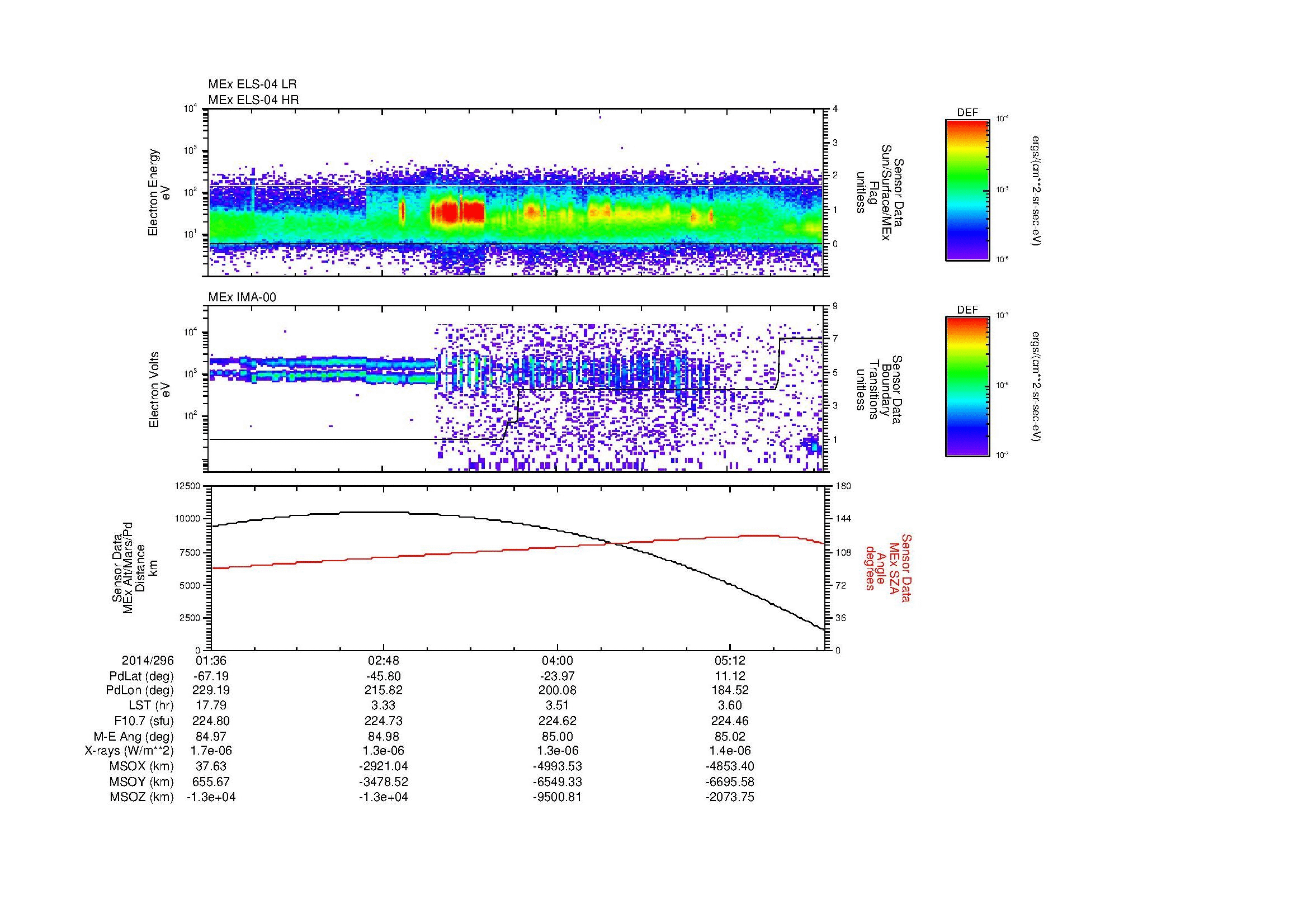The image size is (1308, 924).
Task: Click the 'MEx ELS-04 HR' panel title
Action: point(253,99)
